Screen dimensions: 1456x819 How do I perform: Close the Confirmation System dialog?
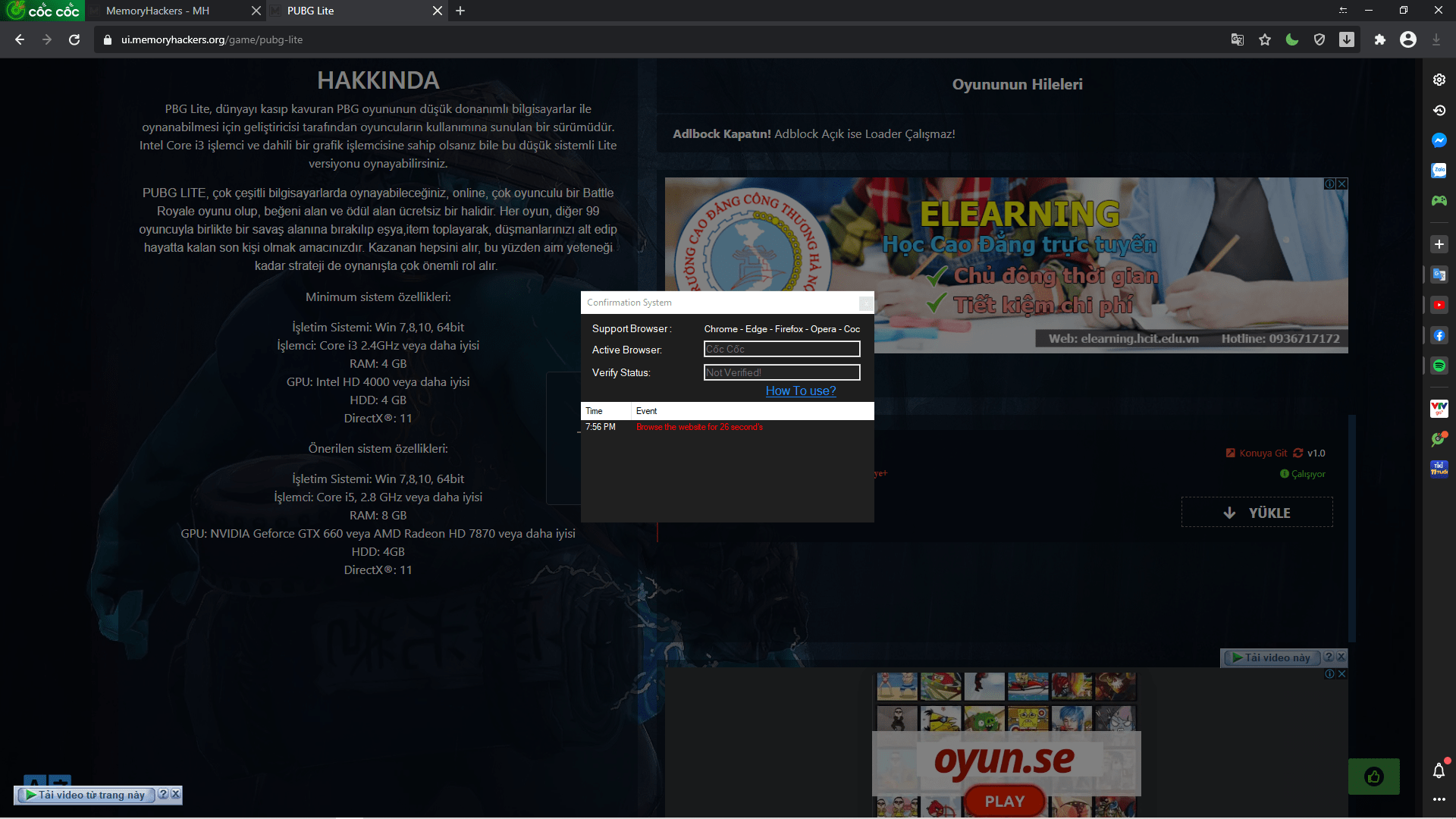865,303
